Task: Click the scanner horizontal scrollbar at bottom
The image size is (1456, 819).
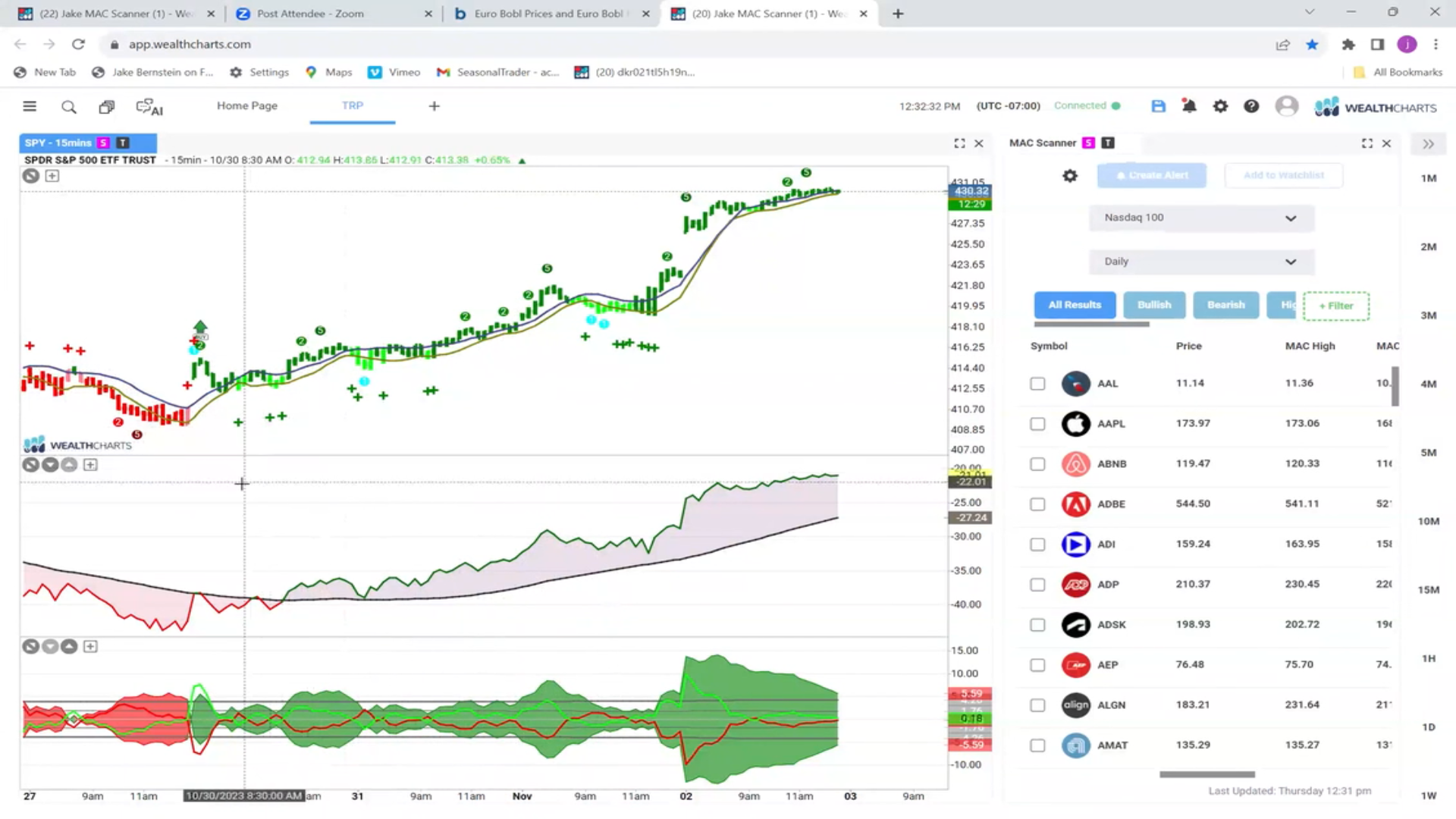Action: pos(1207,774)
